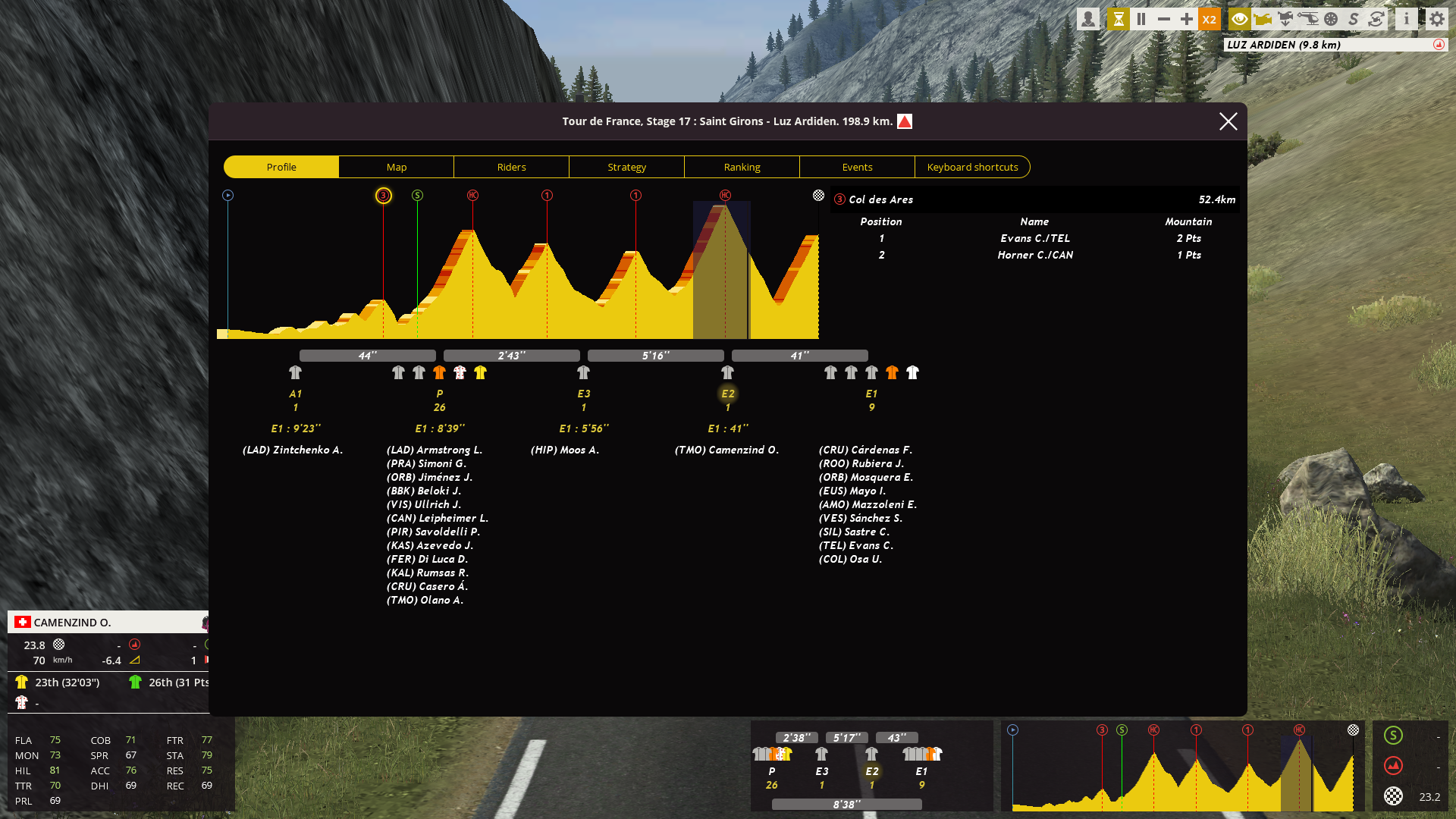The width and height of the screenshot is (1456, 819).
Task: Click the red mountain icon in bottom-right panel
Action: coord(1393,765)
